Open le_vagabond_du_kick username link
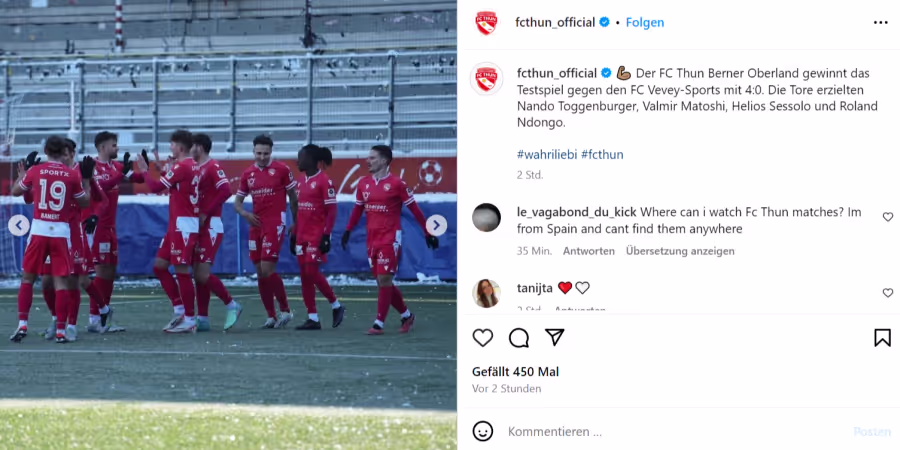 pos(576,212)
